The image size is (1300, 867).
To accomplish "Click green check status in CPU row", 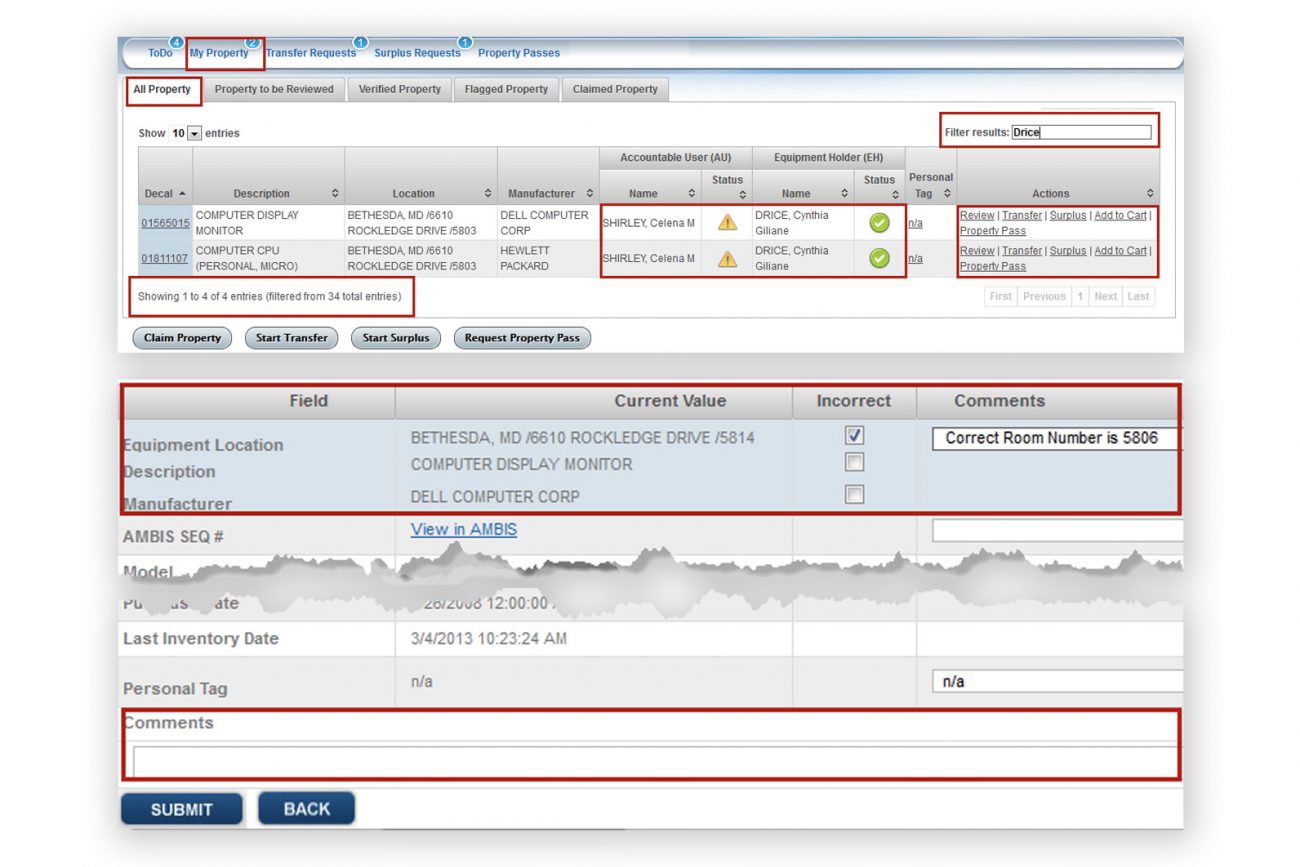I will pyautogui.click(x=879, y=259).
